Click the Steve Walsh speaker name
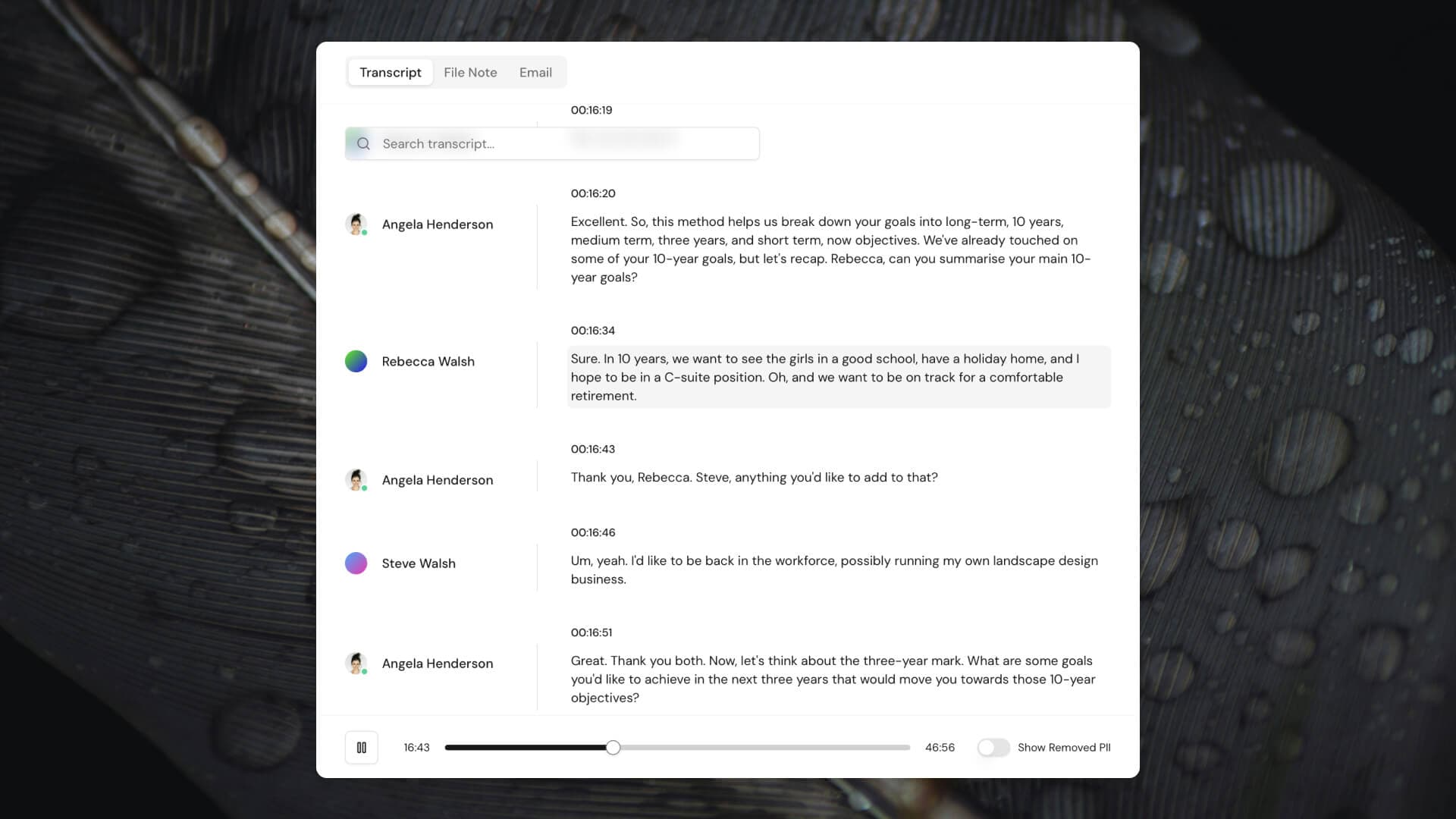 [x=419, y=563]
